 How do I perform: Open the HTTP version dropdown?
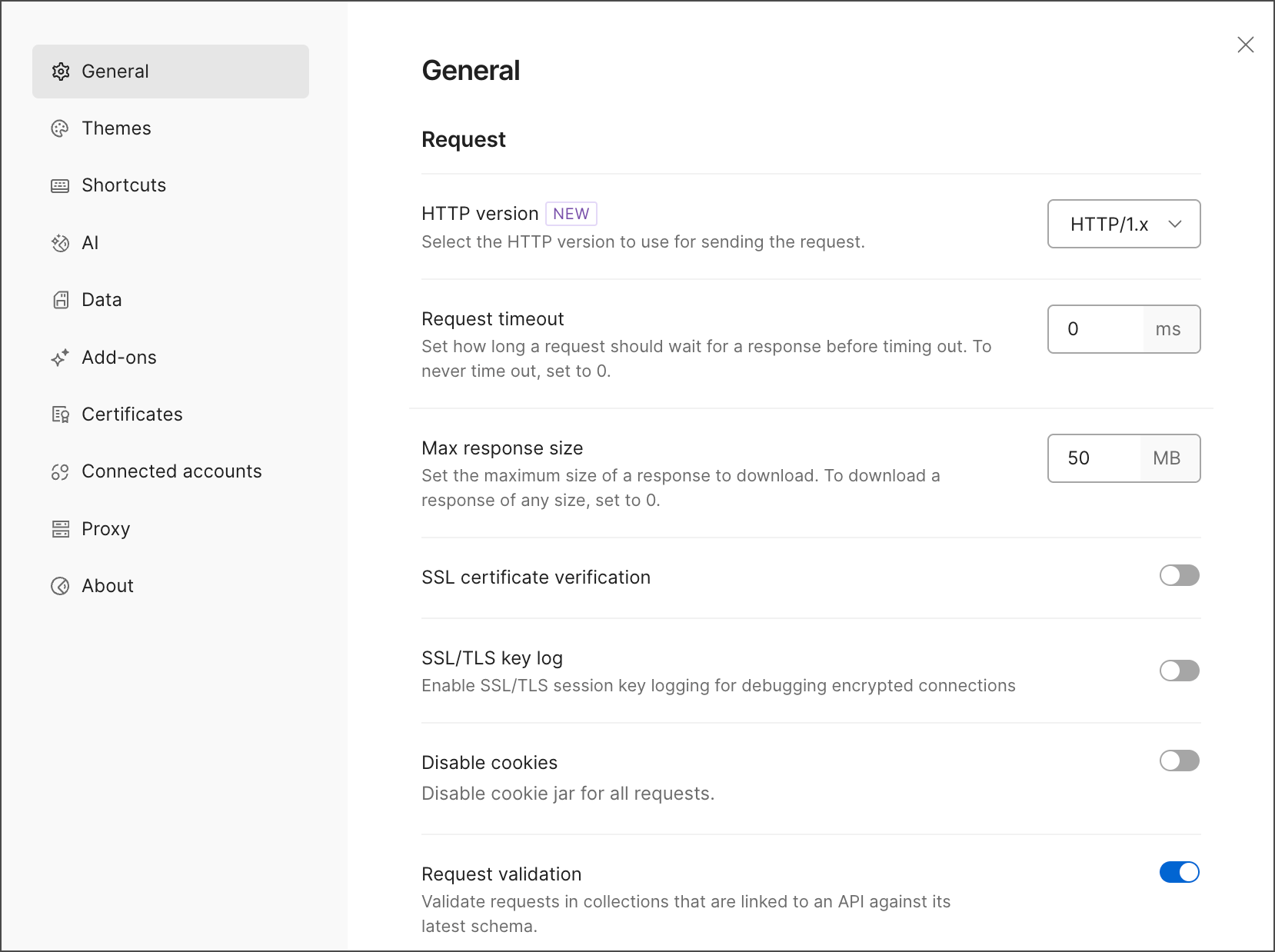[1124, 224]
